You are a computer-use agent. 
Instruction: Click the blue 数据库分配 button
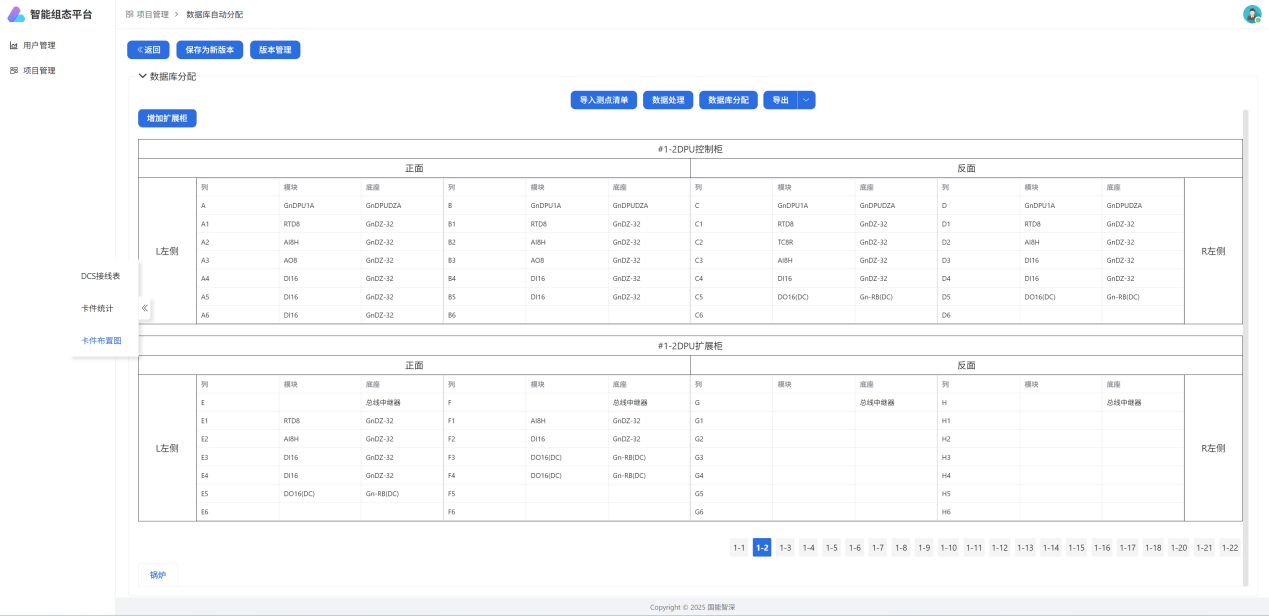click(x=728, y=100)
